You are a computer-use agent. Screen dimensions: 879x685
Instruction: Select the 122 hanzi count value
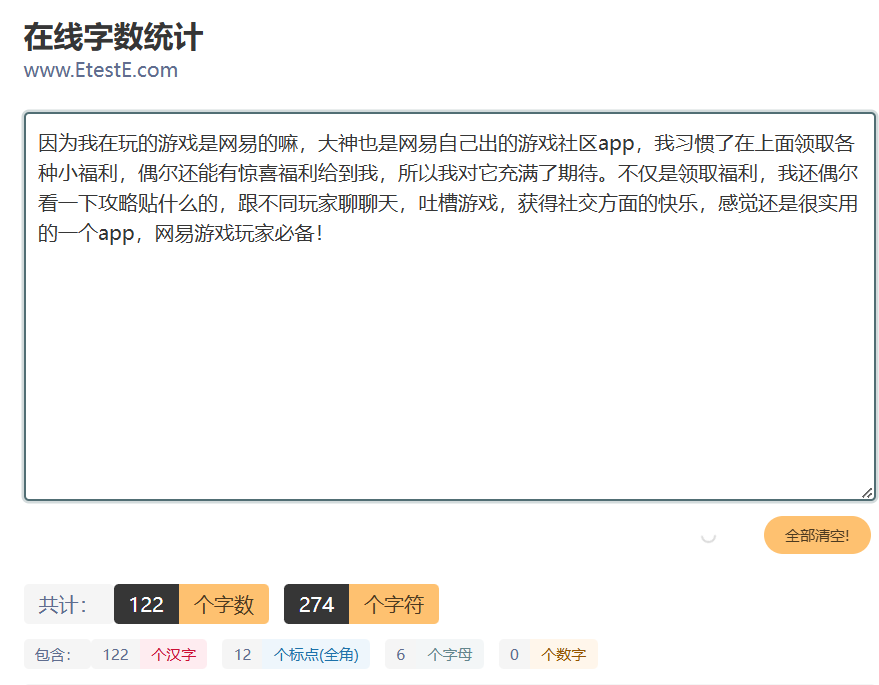click(115, 654)
